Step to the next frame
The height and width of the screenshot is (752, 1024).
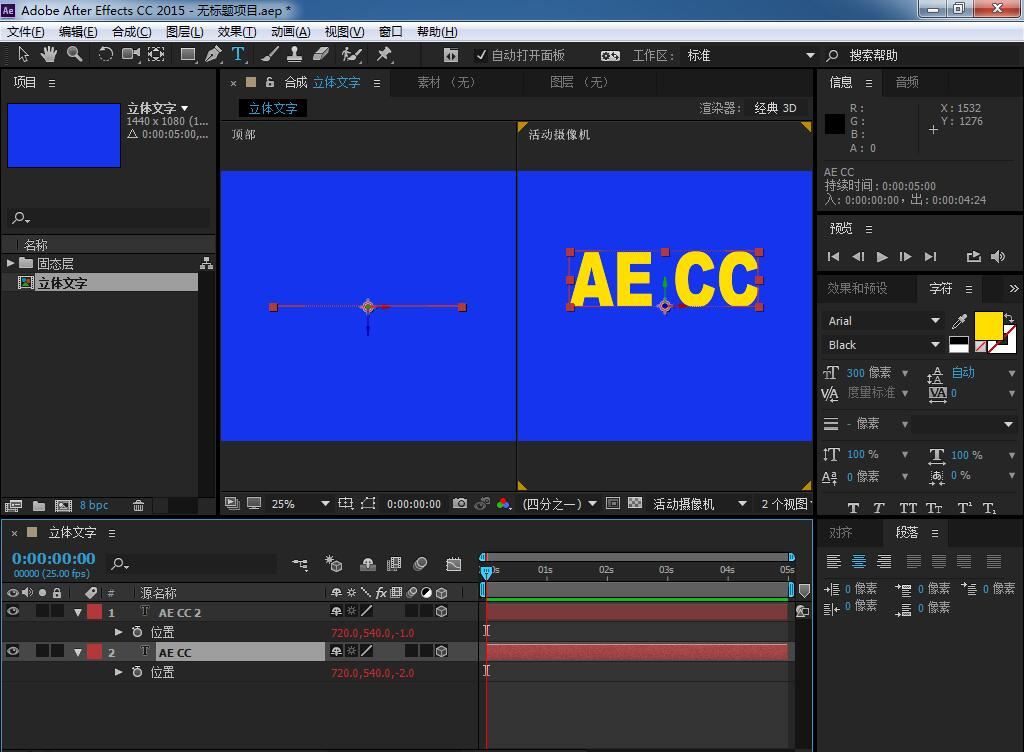[905, 257]
